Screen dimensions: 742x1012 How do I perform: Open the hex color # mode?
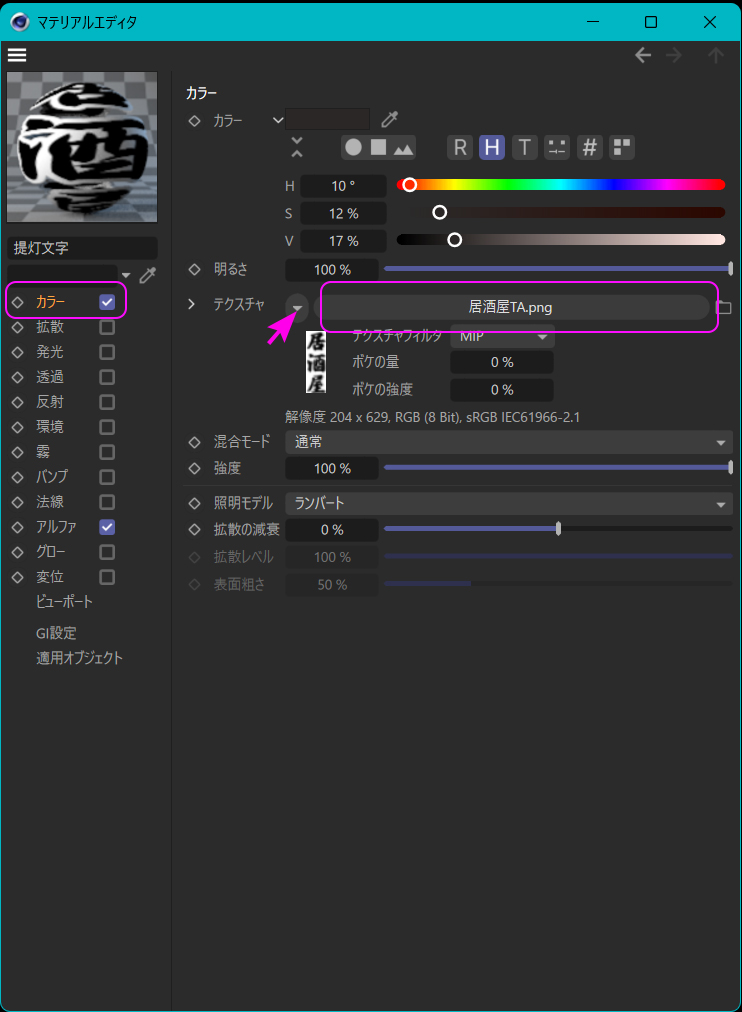590,148
